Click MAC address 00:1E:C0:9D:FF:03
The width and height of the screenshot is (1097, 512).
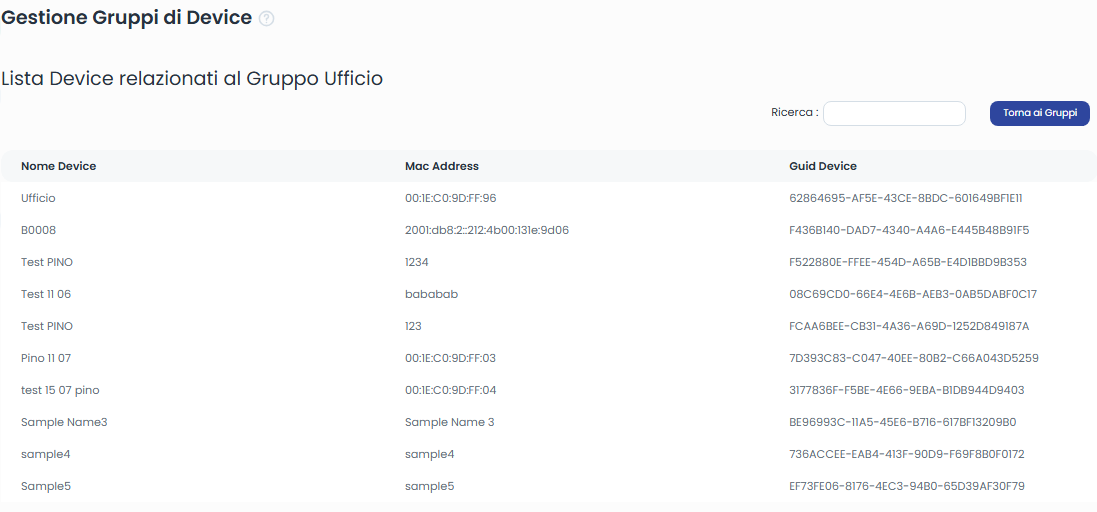451,358
